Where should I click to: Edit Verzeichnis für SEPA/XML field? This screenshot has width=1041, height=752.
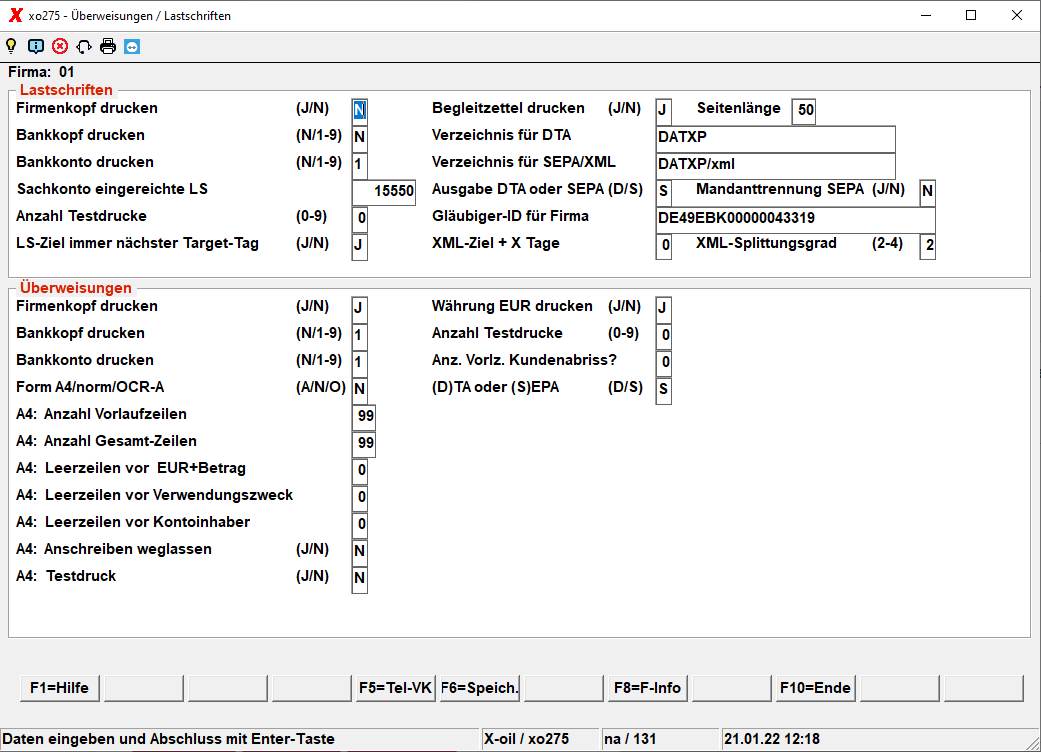point(775,165)
